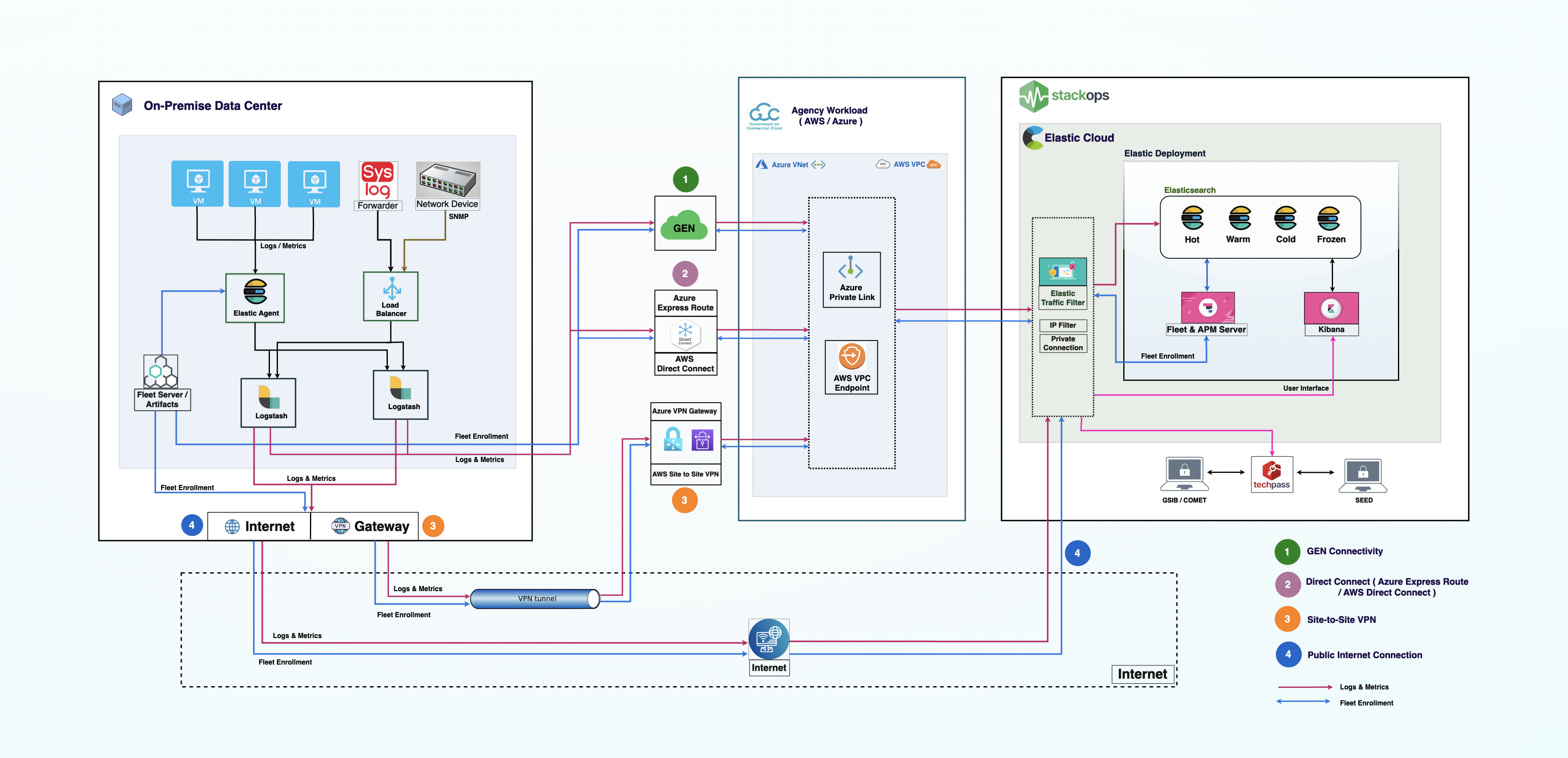Click the AWS VPC orange cloud icon
1568x758 pixels.
(x=933, y=164)
